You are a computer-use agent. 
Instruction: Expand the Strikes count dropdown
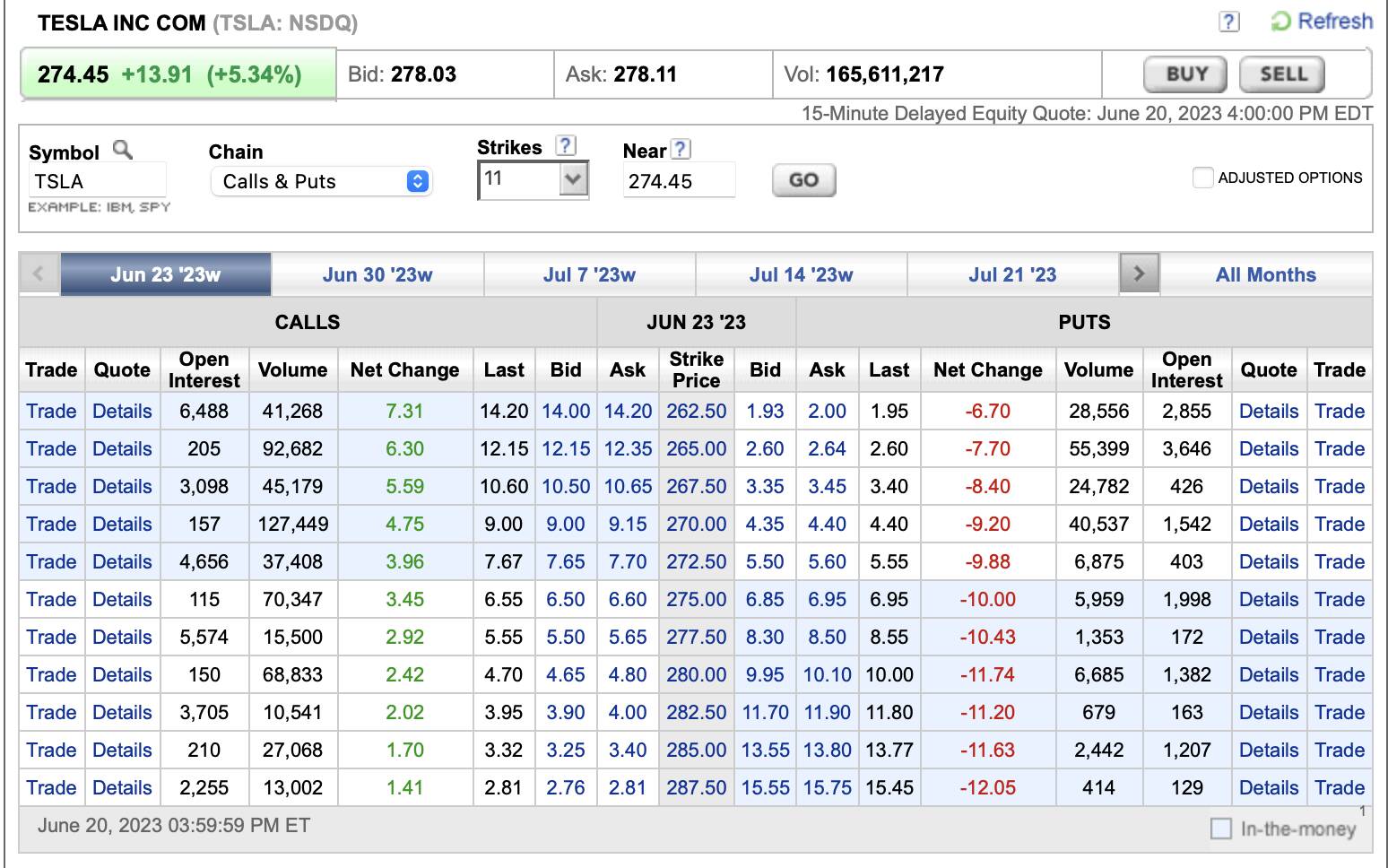[573, 179]
